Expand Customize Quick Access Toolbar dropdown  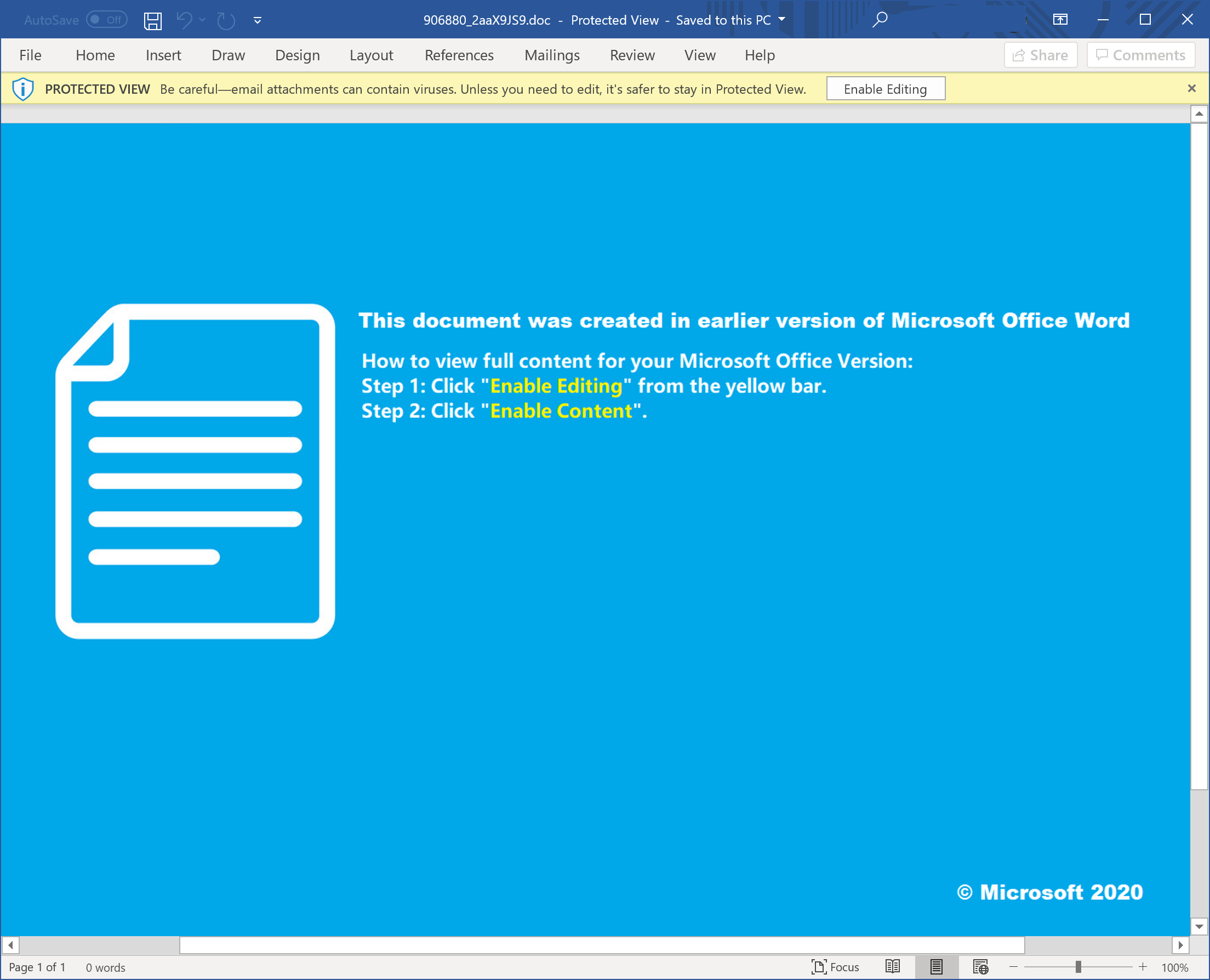pyautogui.click(x=258, y=20)
